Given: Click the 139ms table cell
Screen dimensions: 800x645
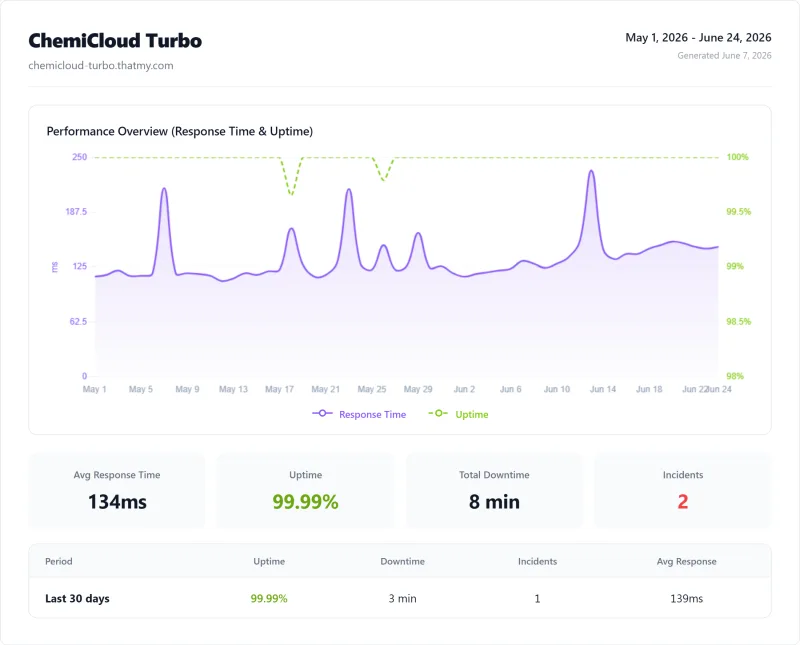Looking at the screenshot, I should [x=686, y=599].
